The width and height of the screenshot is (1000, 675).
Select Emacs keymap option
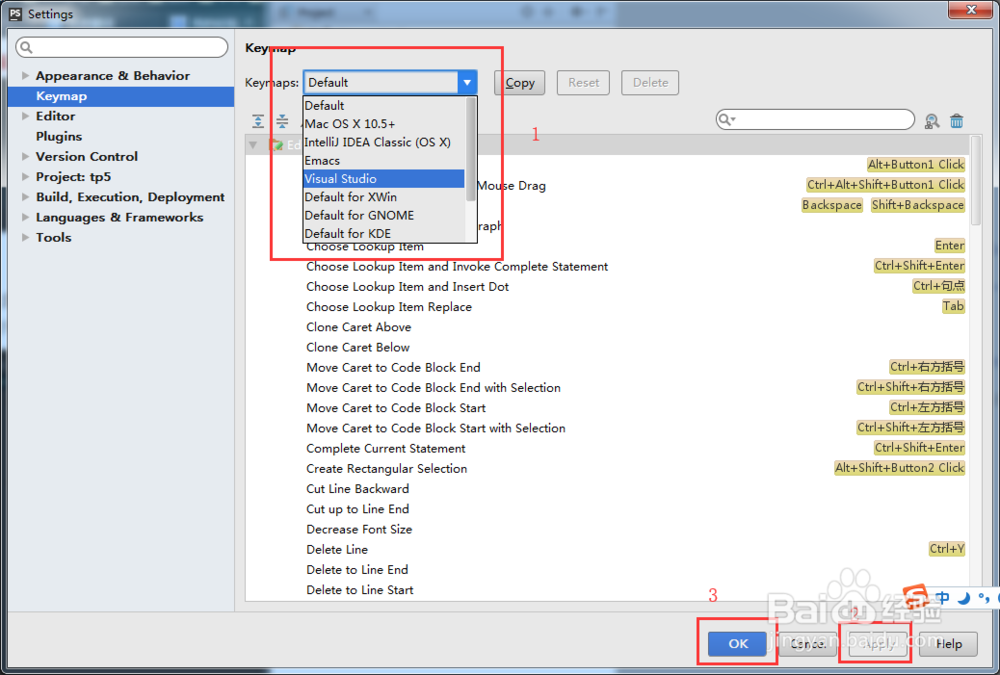(x=384, y=161)
